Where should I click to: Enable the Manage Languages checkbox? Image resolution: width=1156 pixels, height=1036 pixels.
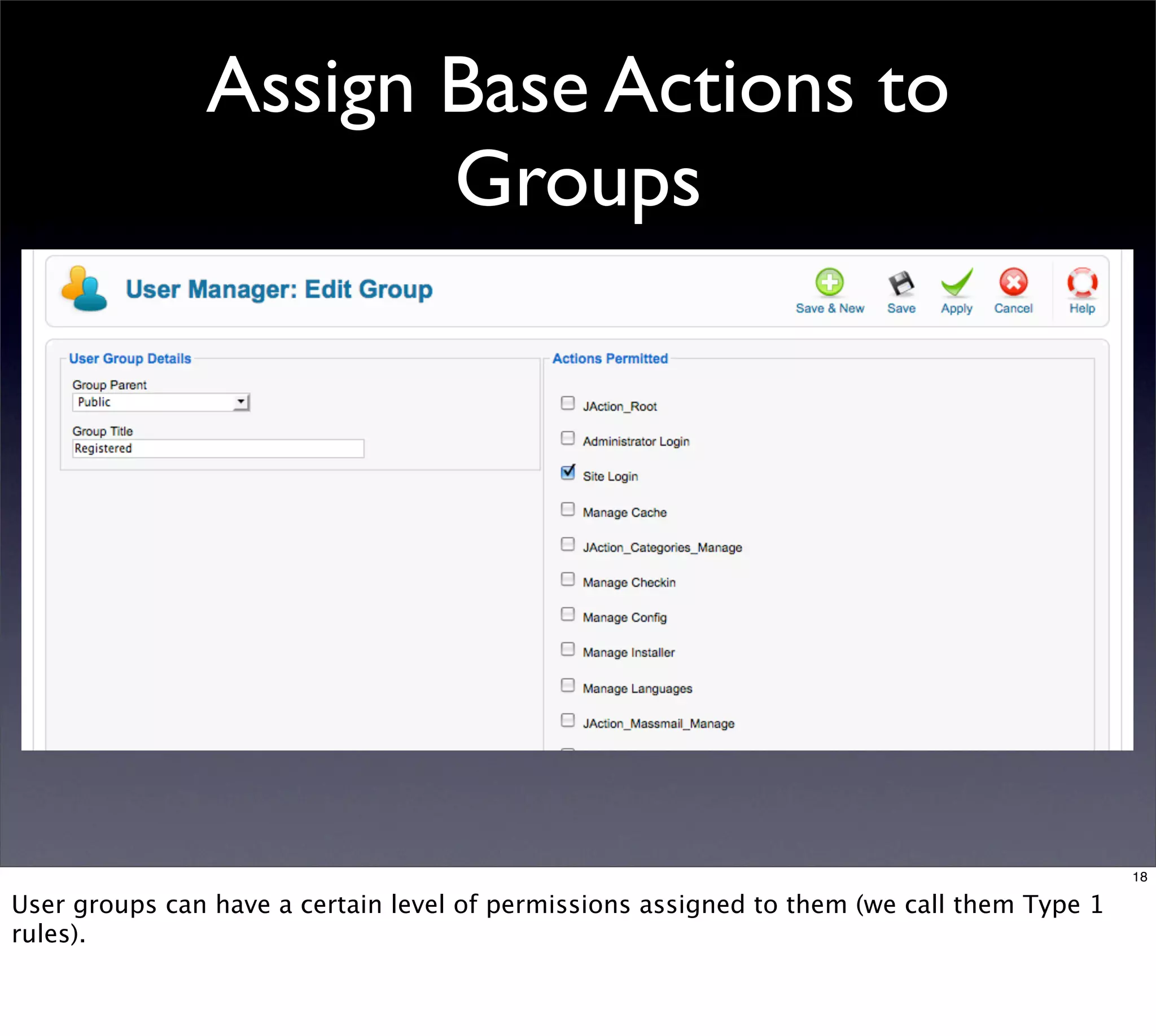[x=568, y=686]
